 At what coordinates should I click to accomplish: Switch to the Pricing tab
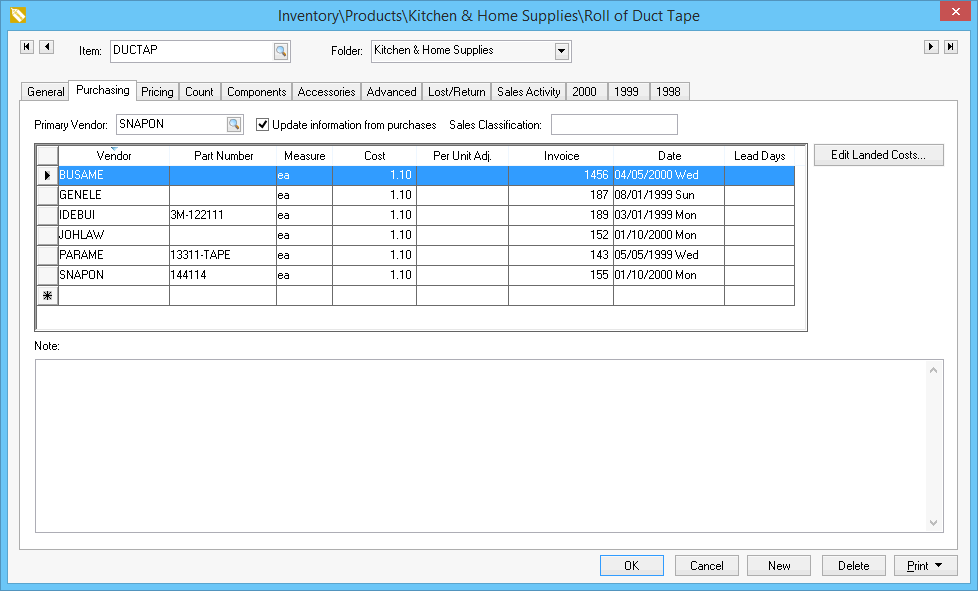[157, 92]
